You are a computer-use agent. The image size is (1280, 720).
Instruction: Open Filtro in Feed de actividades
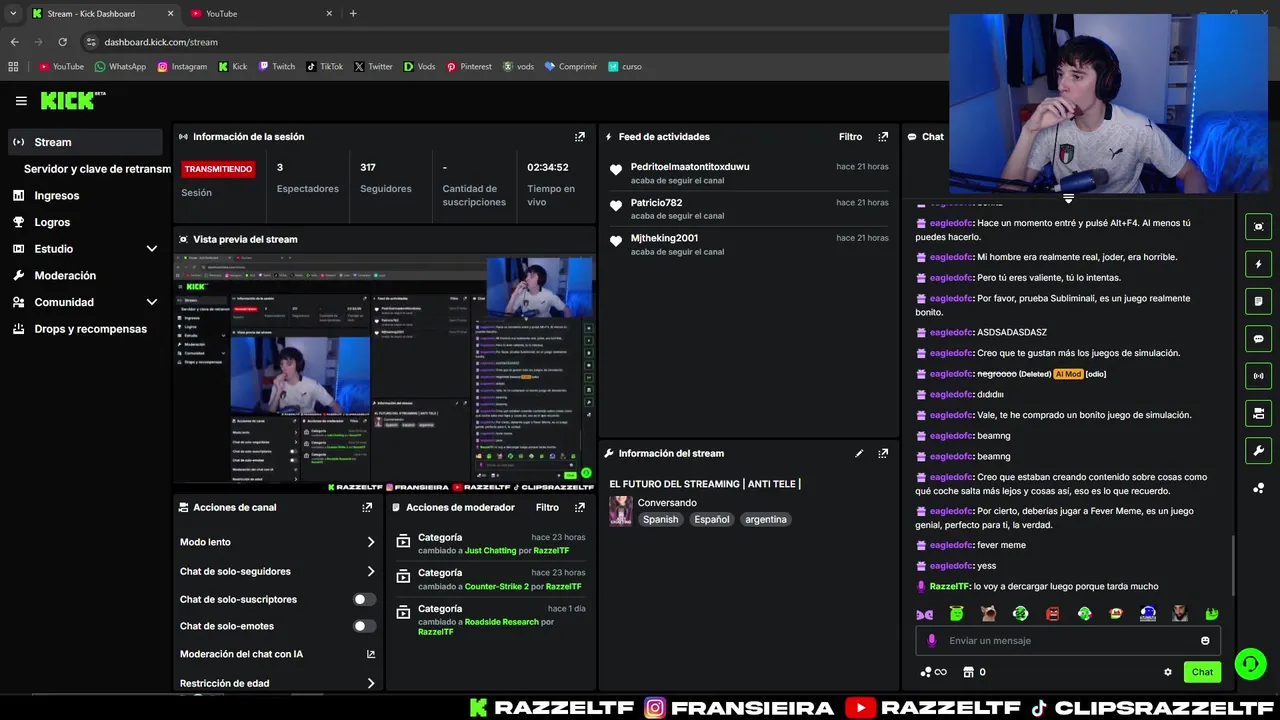tap(850, 137)
